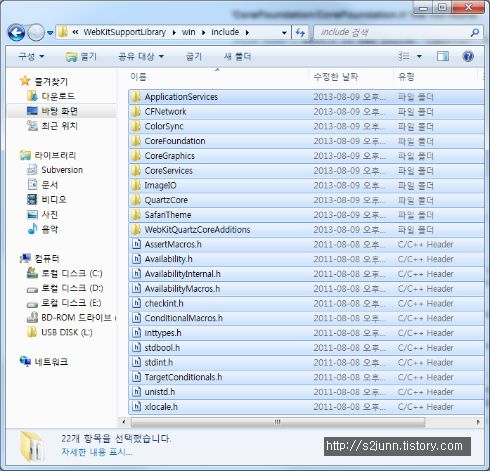Open the view options dropdown arrow

[419, 56]
